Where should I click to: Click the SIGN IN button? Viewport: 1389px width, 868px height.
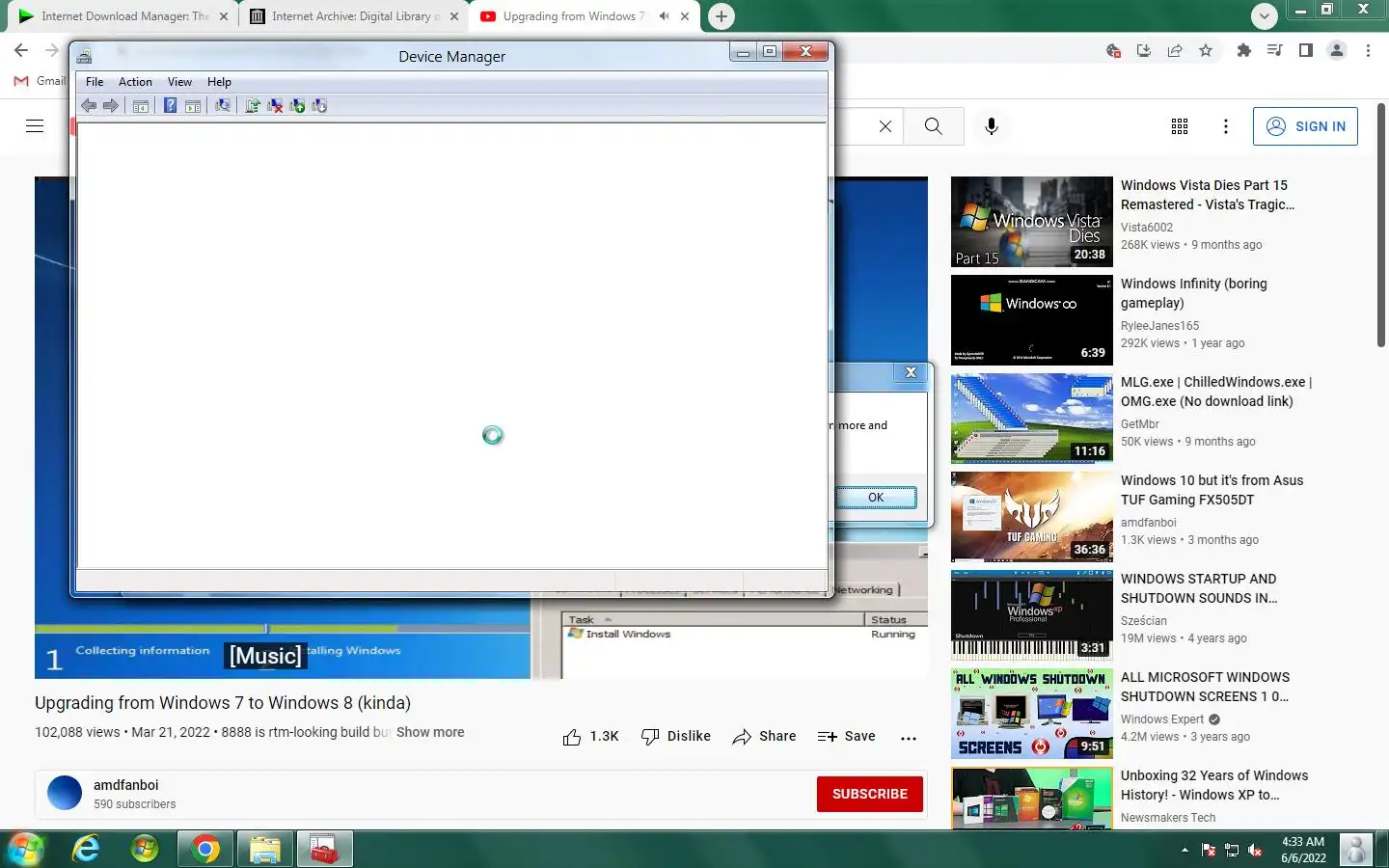[x=1305, y=126]
